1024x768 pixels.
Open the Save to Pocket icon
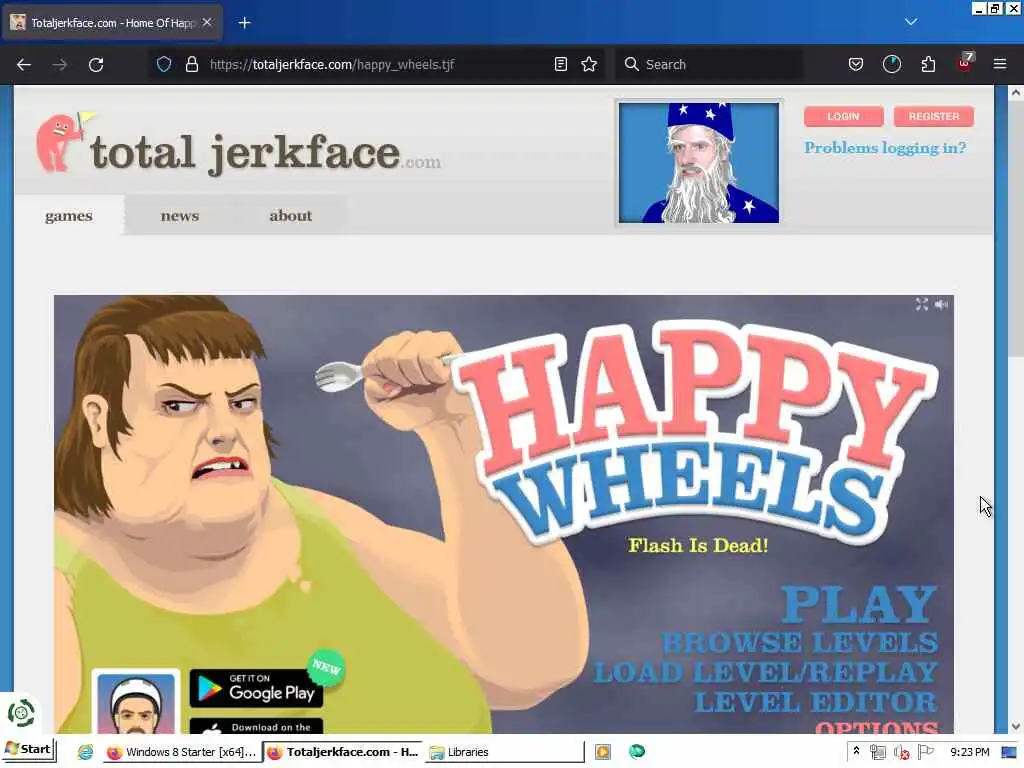point(856,64)
